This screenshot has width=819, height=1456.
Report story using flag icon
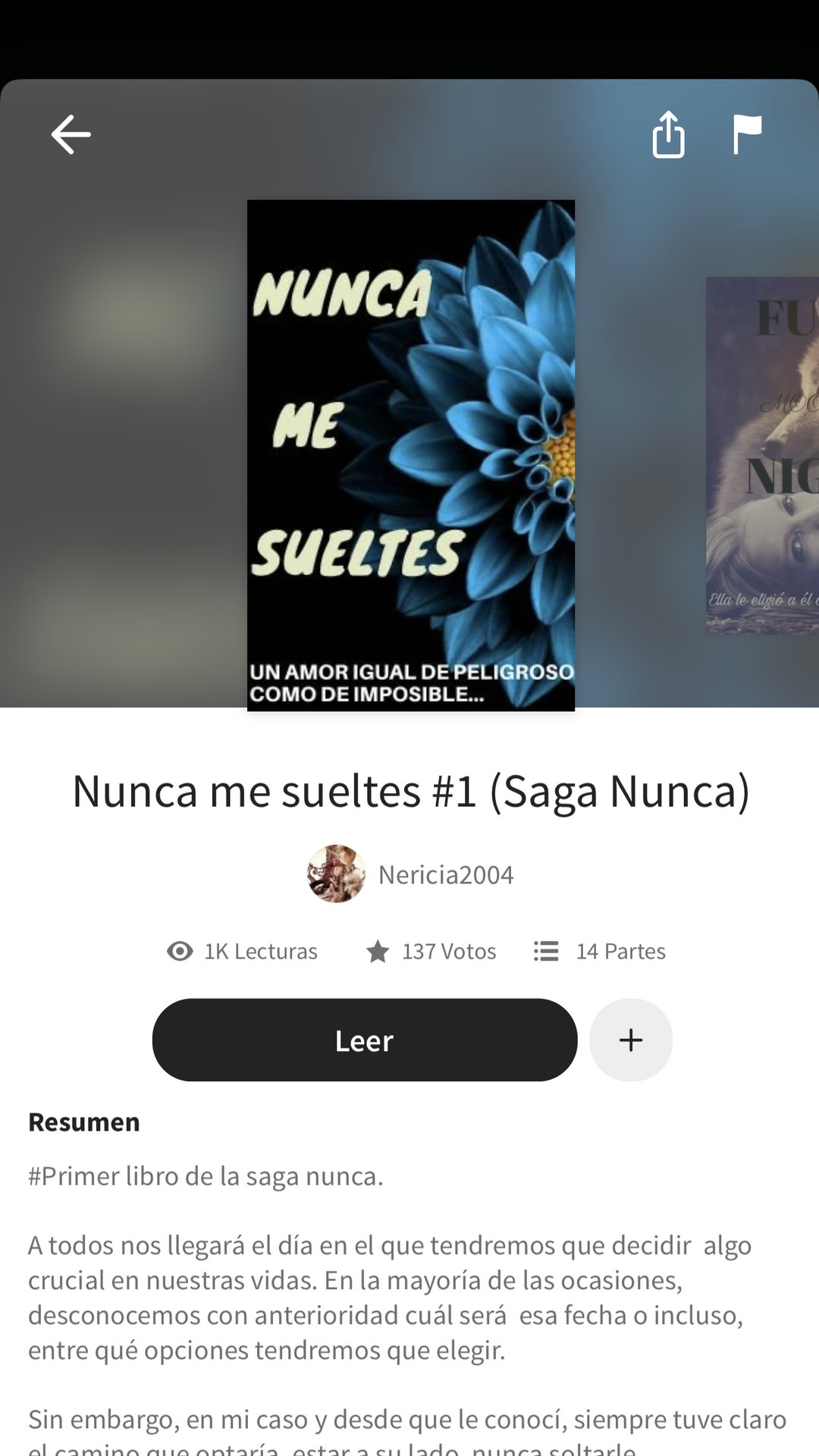tap(747, 134)
